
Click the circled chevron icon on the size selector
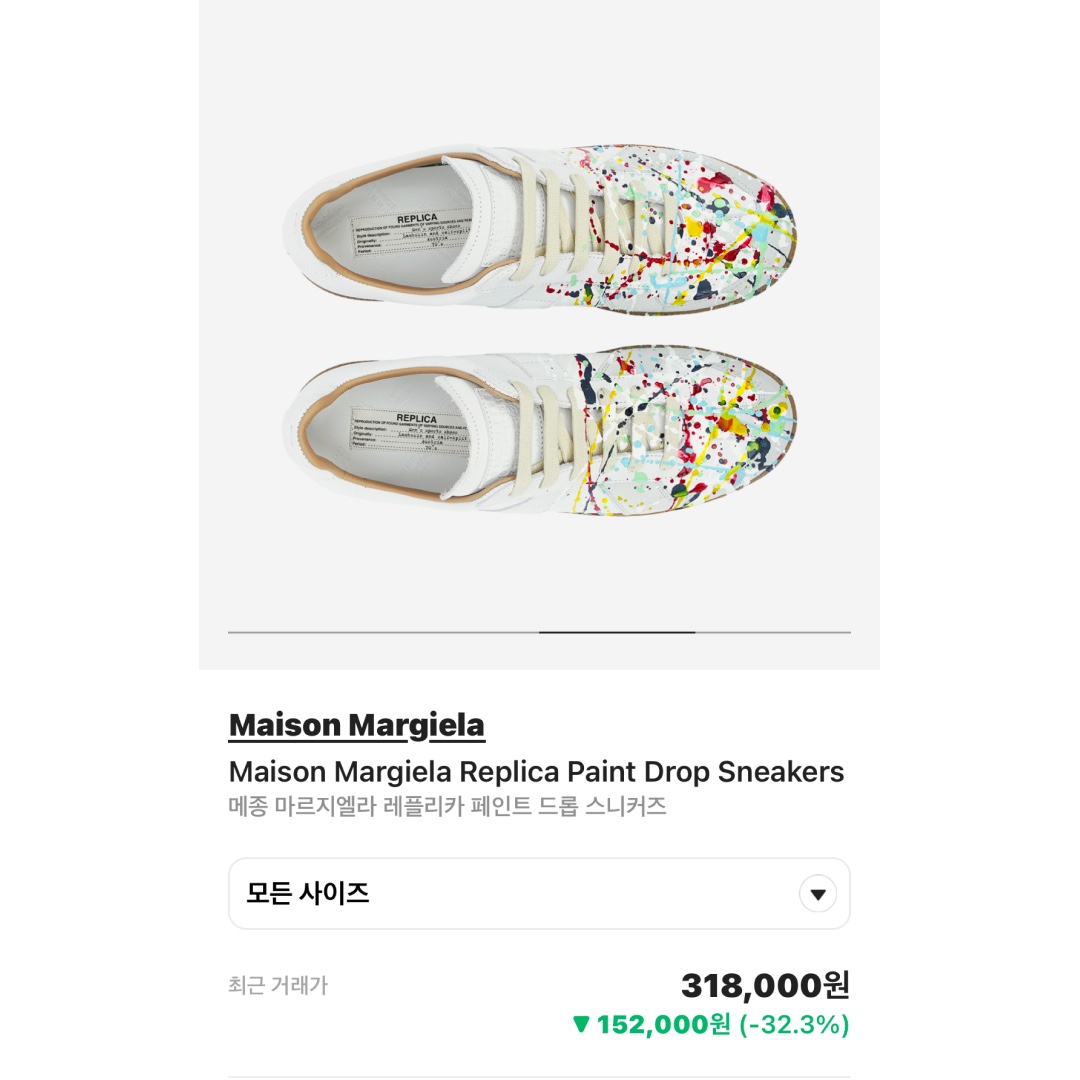[818, 894]
